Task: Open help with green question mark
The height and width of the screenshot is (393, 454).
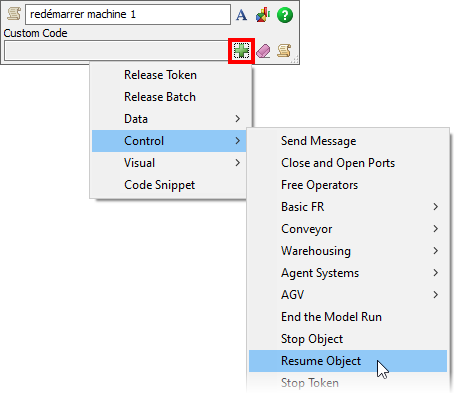Action: click(285, 15)
